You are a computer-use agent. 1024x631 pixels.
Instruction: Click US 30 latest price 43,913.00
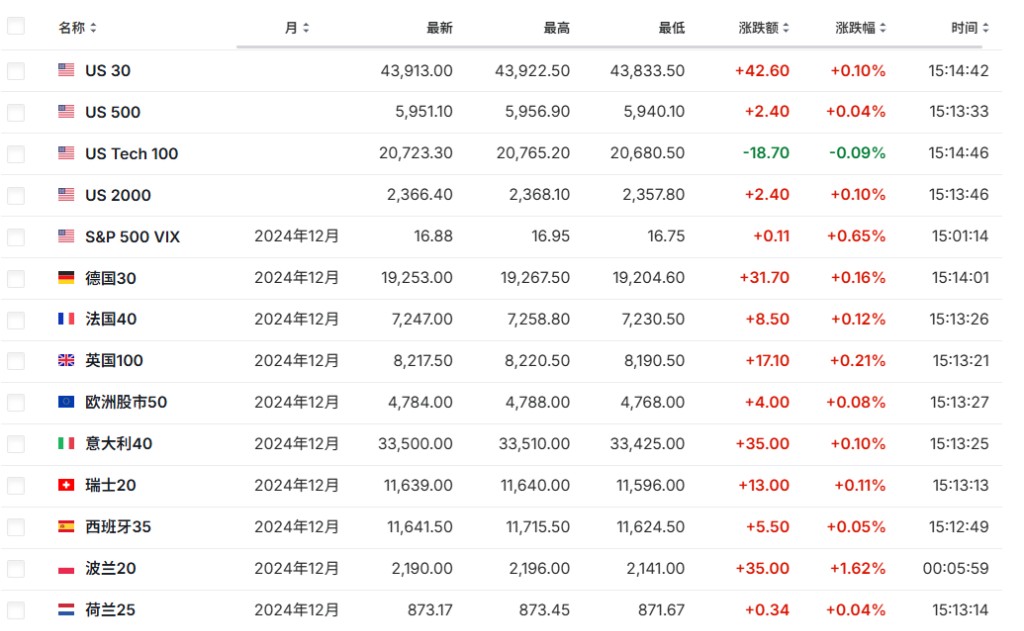point(417,71)
